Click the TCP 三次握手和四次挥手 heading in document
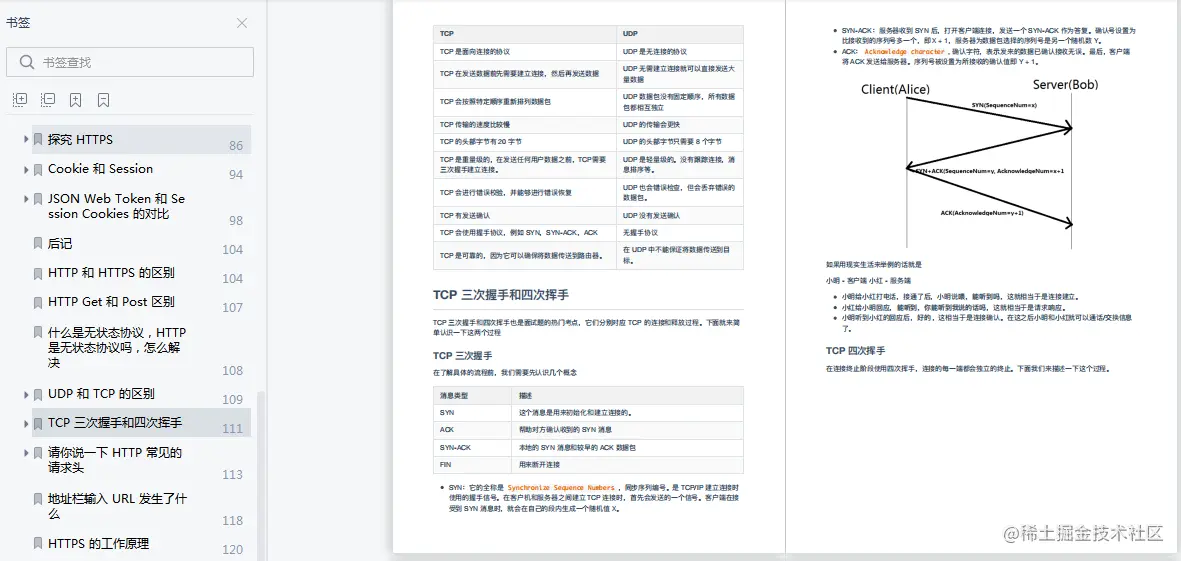The width and height of the screenshot is (1181, 561). click(506, 294)
